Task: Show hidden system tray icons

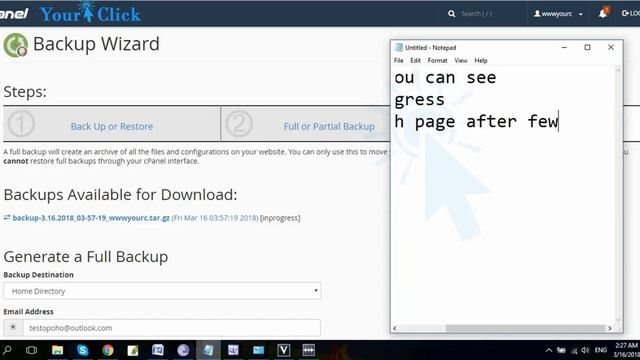Action: click(x=549, y=350)
